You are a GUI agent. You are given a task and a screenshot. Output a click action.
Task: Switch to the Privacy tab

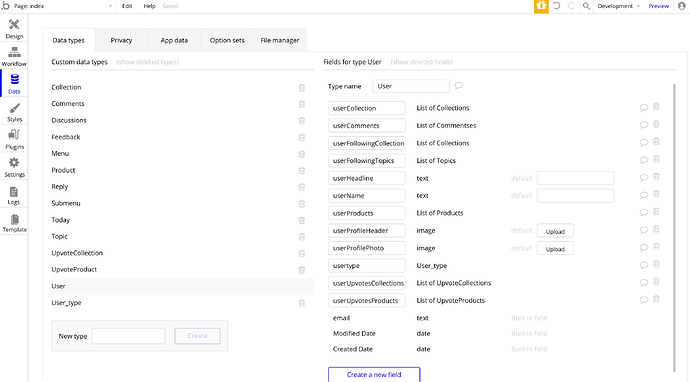pyautogui.click(x=121, y=40)
